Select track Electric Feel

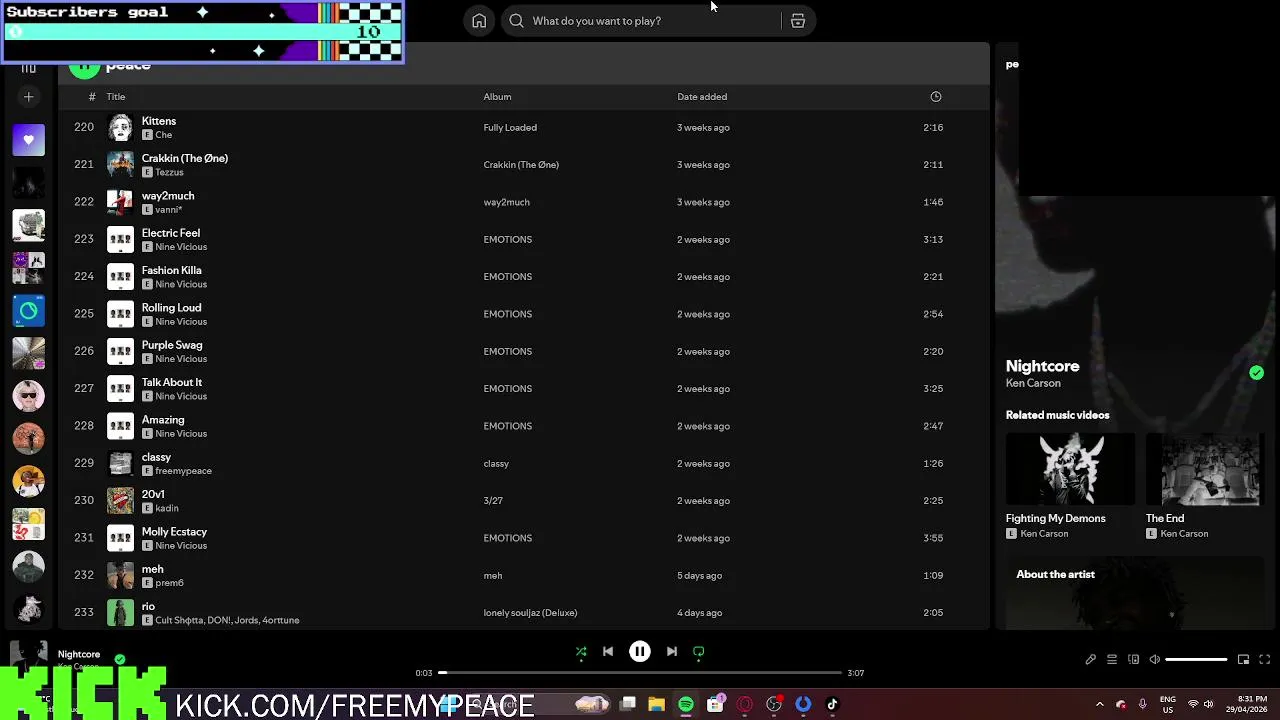[x=524, y=240]
